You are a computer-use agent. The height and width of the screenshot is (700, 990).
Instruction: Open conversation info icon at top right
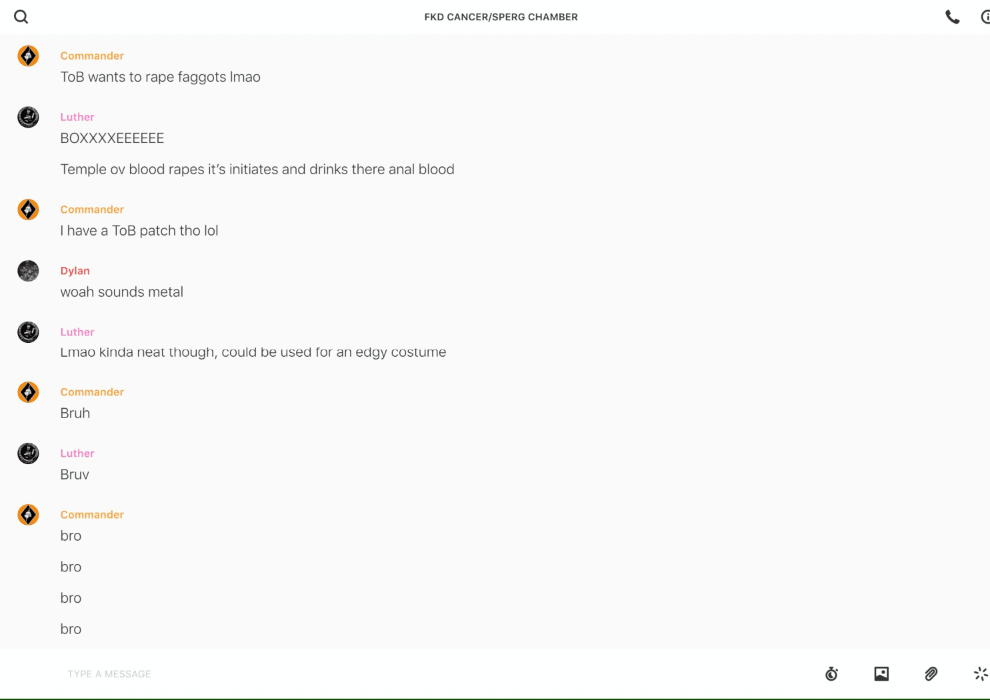985,17
